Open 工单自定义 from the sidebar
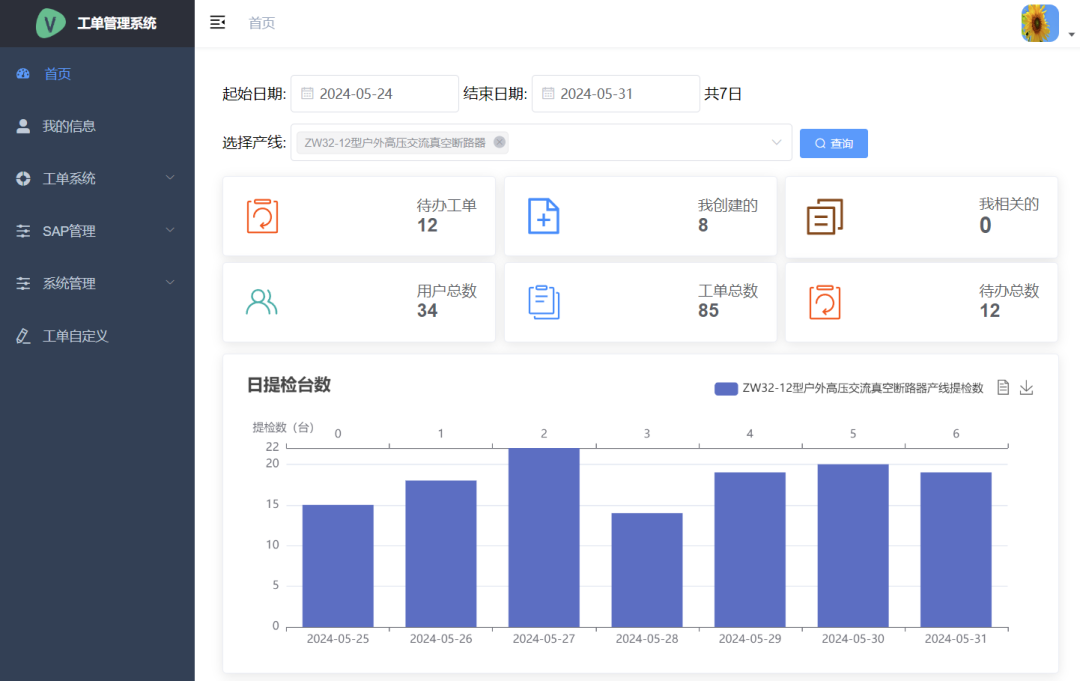1080x681 pixels. click(x=75, y=336)
